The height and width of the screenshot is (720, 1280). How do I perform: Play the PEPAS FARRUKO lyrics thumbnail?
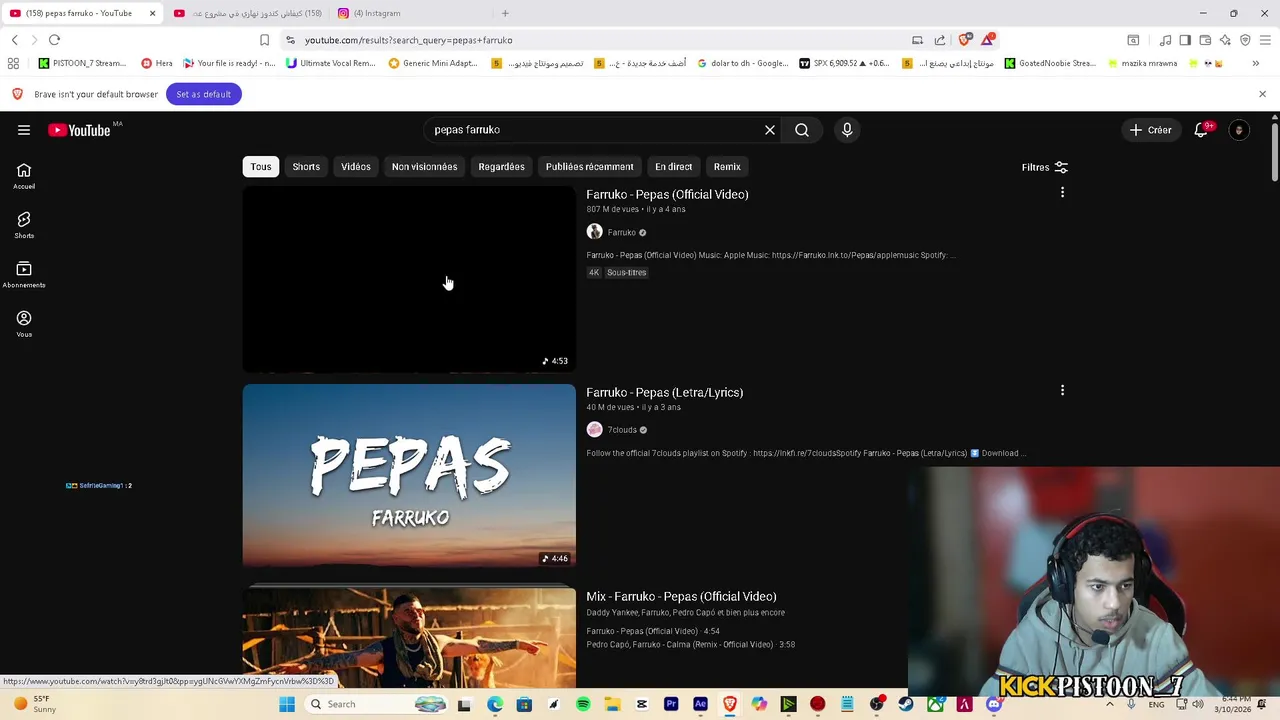click(x=409, y=476)
